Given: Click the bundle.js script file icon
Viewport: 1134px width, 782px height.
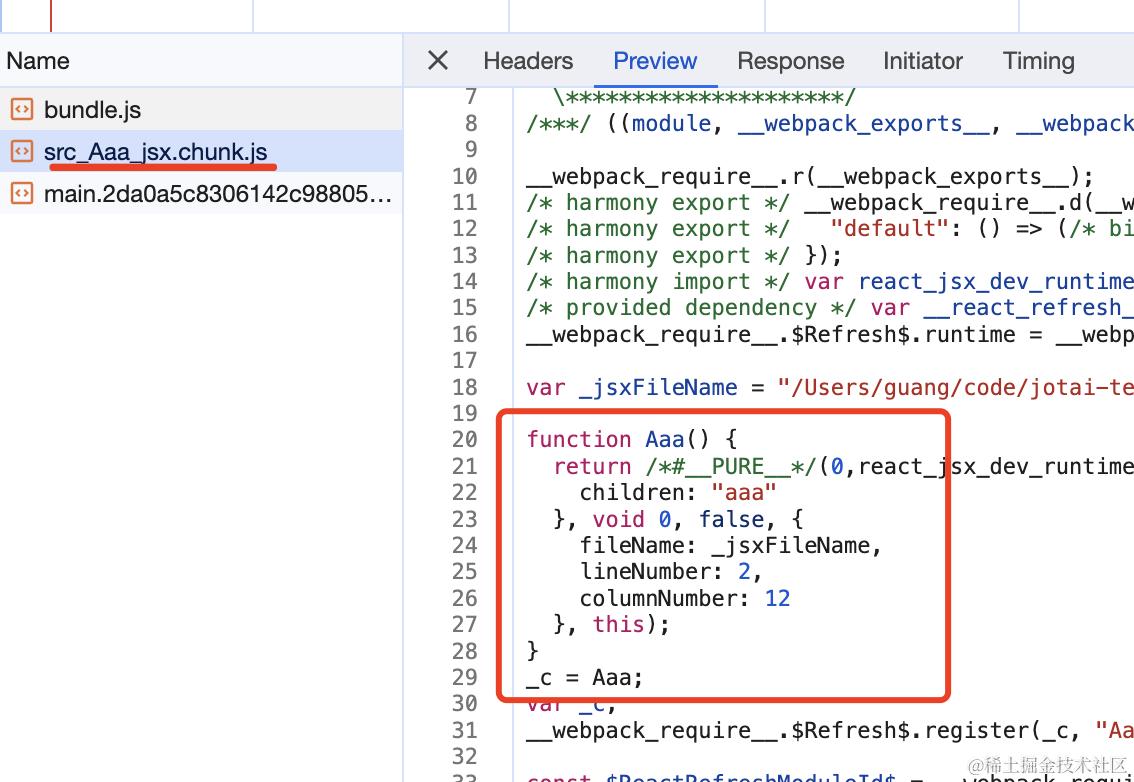Looking at the screenshot, I should (22, 109).
